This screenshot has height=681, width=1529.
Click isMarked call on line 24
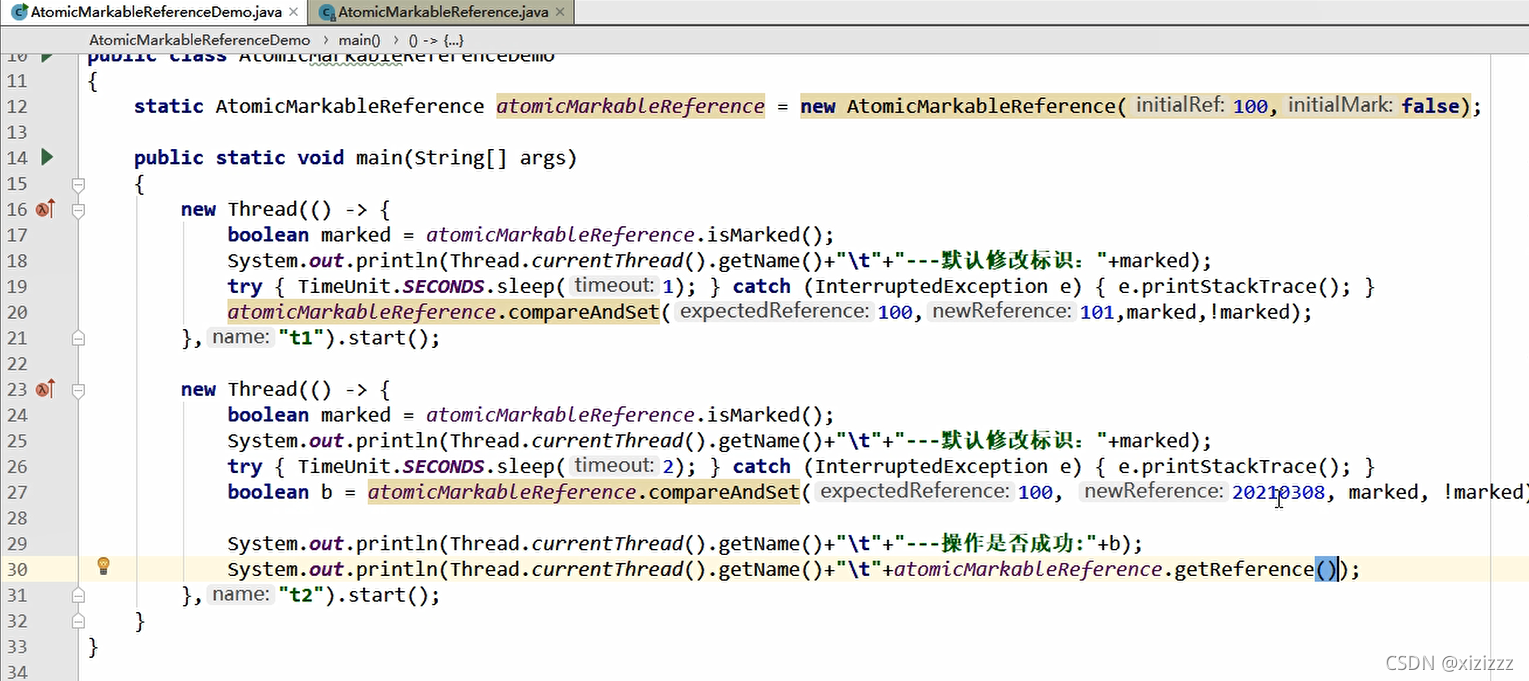[x=752, y=415]
